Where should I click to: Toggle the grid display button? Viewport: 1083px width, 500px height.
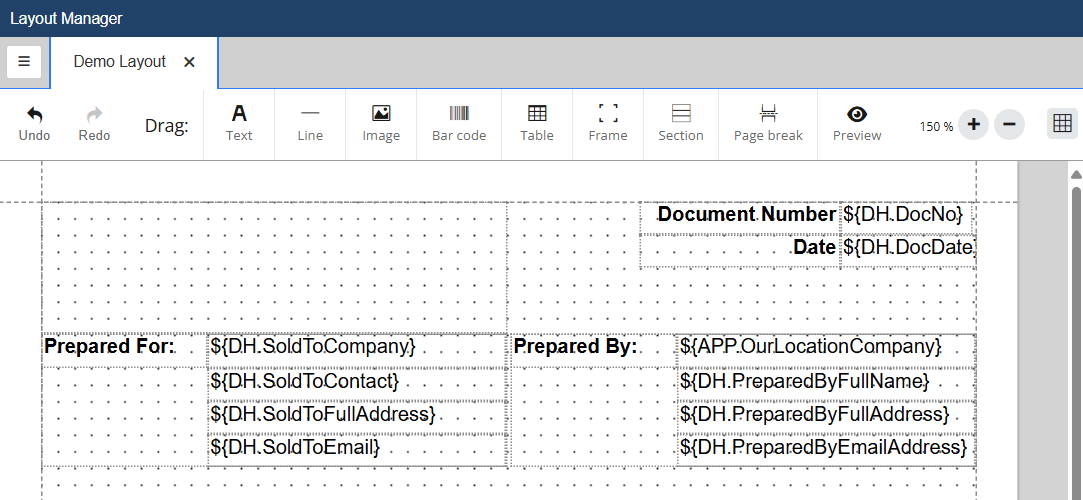point(1062,124)
